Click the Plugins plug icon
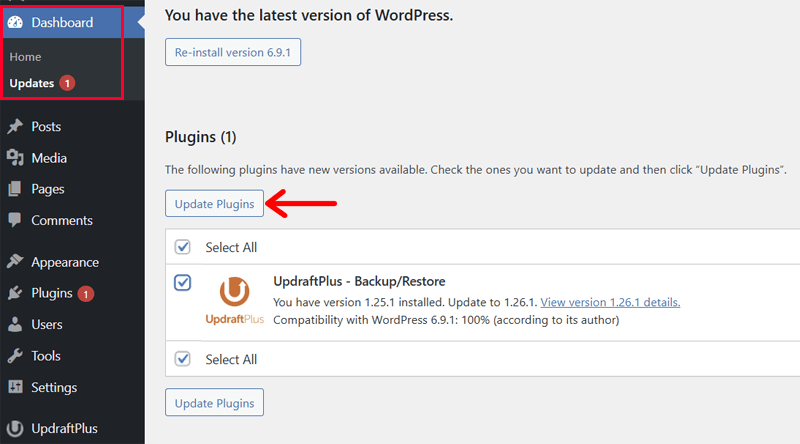The height and width of the screenshot is (444, 800). pos(15,293)
